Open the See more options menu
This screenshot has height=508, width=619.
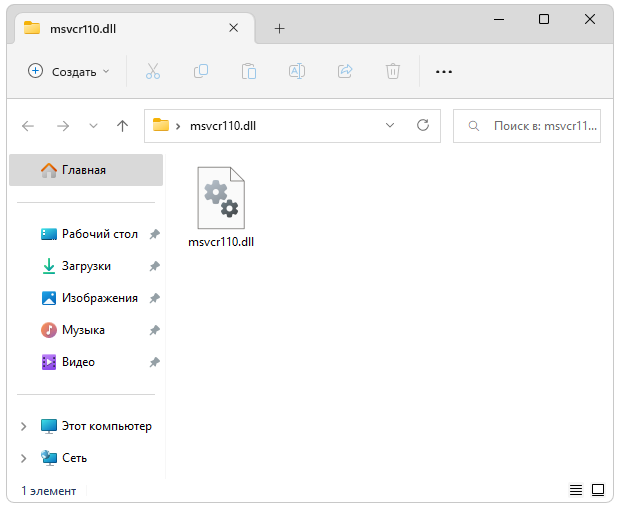click(444, 71)
